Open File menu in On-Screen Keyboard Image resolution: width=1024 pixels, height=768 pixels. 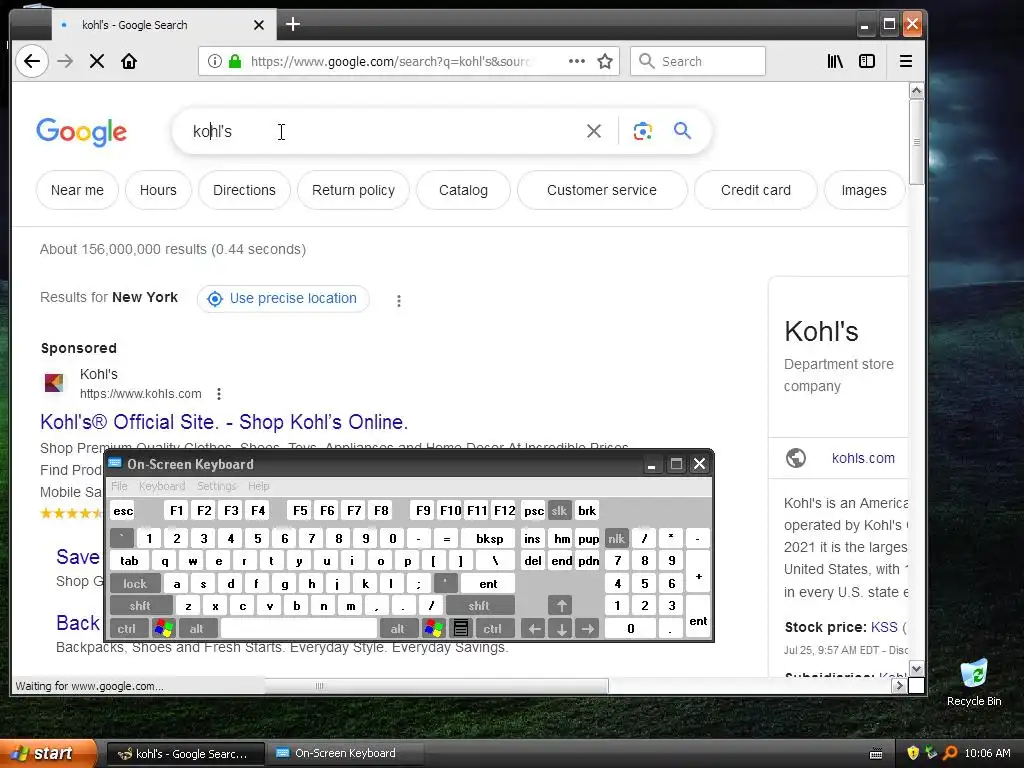click(x=119, y=486)
